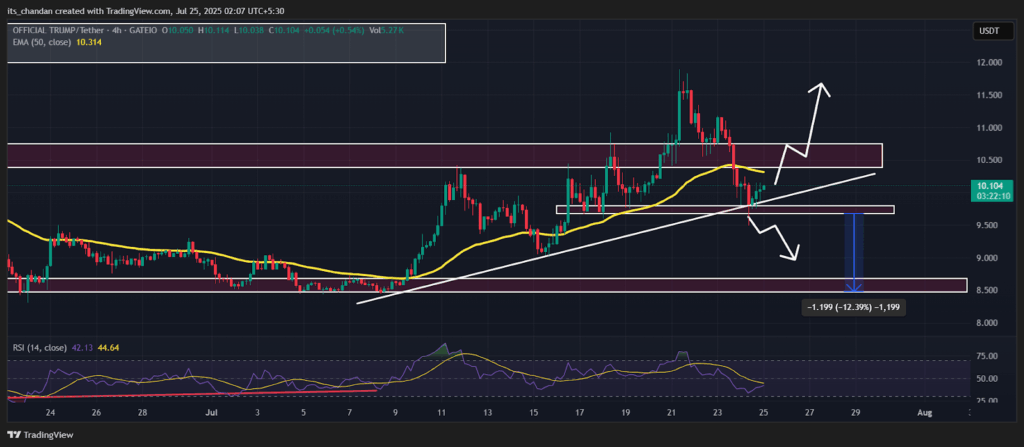Click the OFFICIAL TRUMP/Tether symbol title
This screenshot has height=447, width=1024.
(x=59, y=30)
